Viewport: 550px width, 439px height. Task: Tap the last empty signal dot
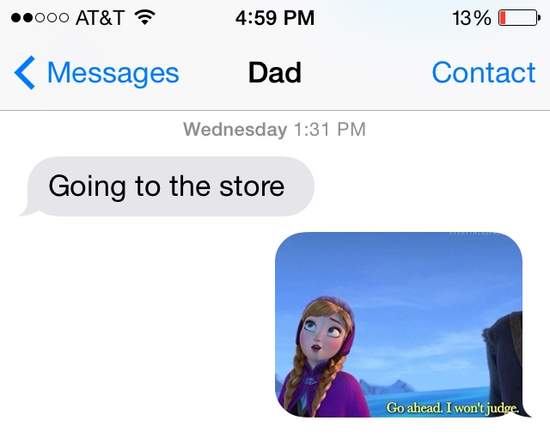pyautogui.click(x=63, y=18)
